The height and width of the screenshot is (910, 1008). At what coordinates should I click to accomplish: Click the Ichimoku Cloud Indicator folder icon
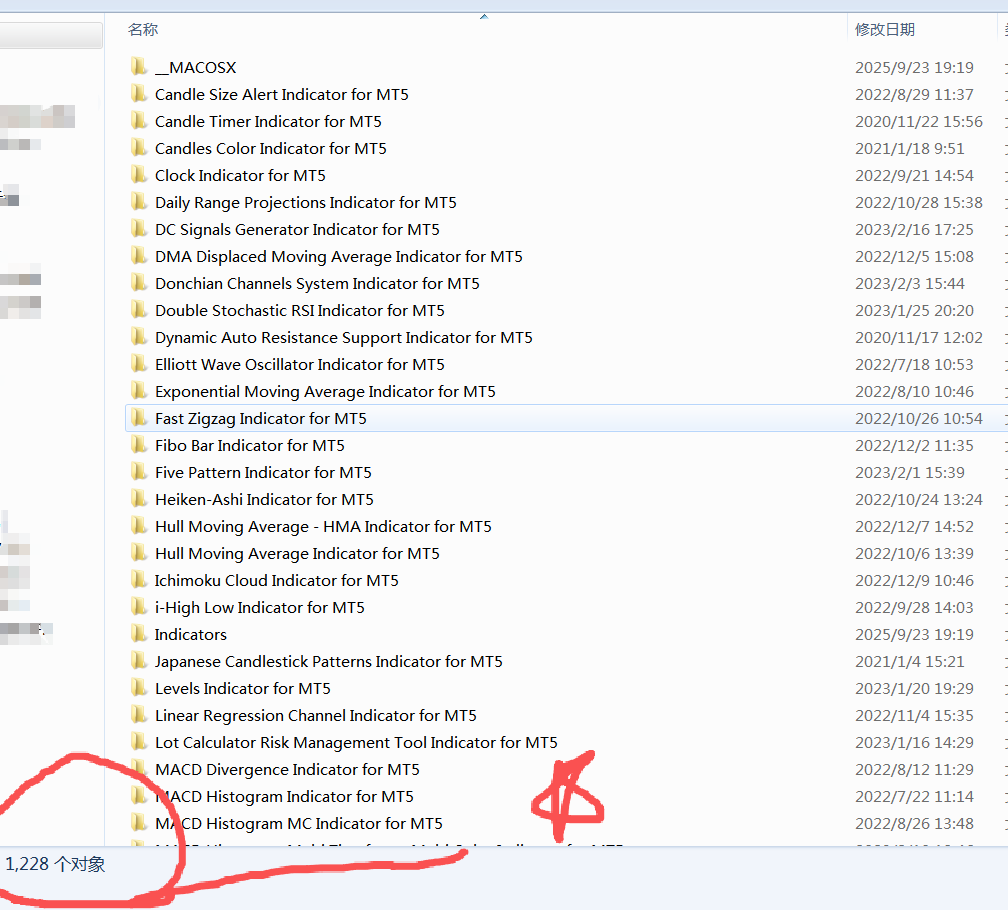pos(139,580)
